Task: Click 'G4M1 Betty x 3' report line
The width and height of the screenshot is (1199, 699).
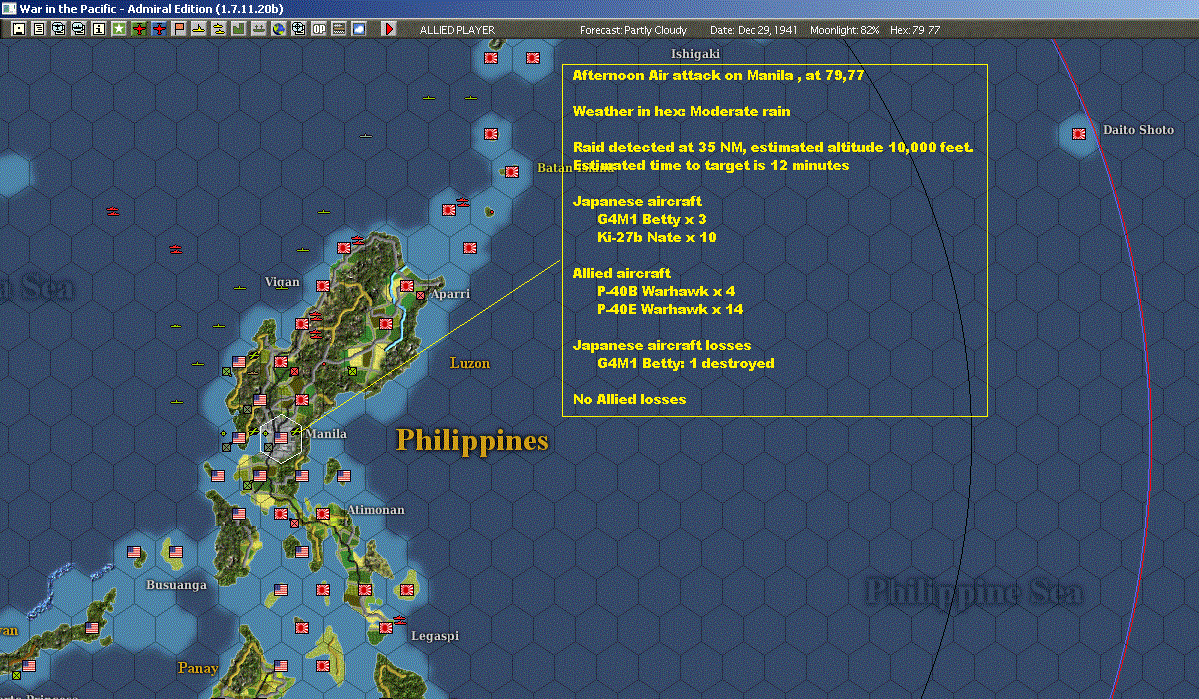Action: pyautogui.click(x=651, y=219)
